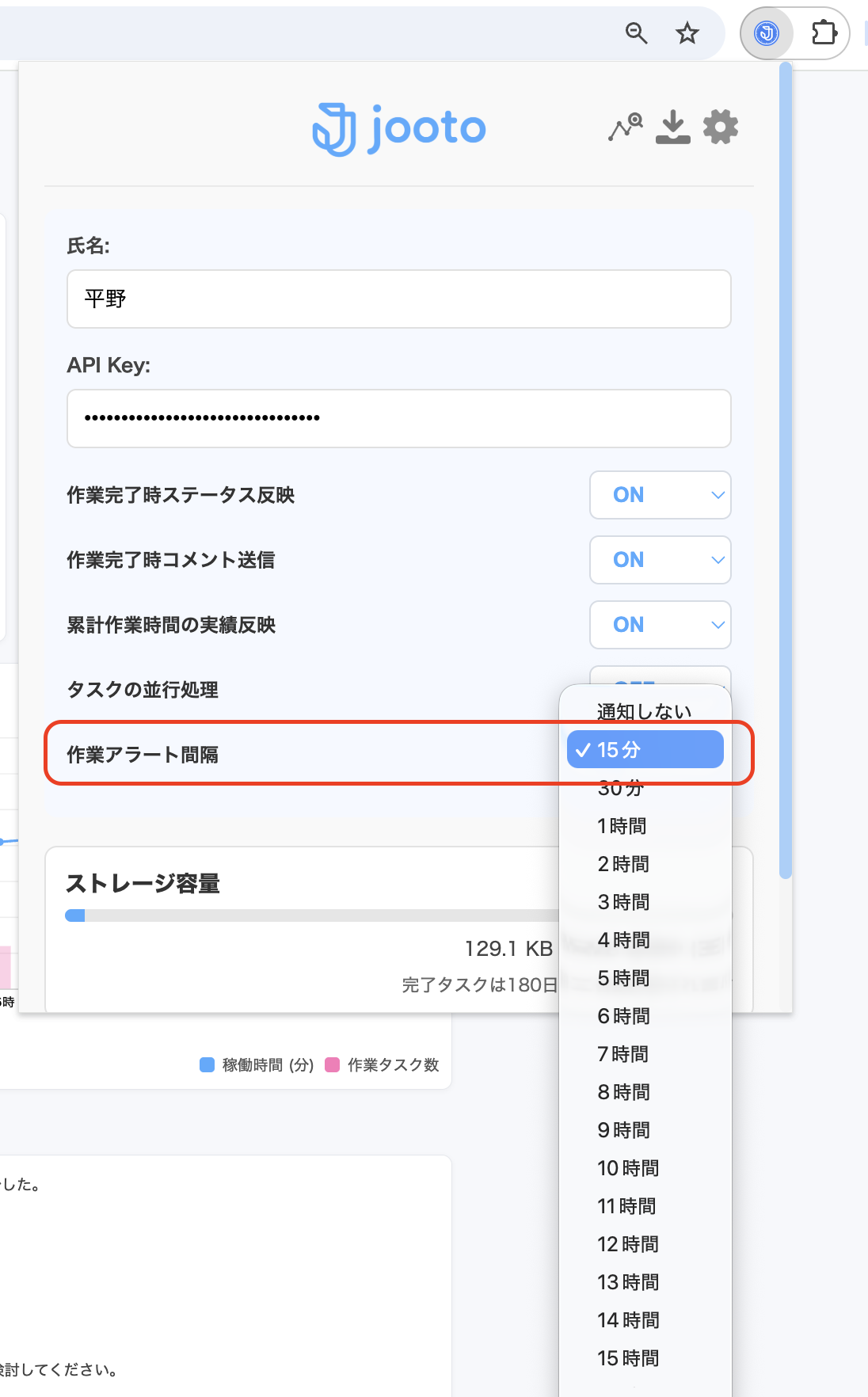Open the settings gear icon

[x=720, y=127]
